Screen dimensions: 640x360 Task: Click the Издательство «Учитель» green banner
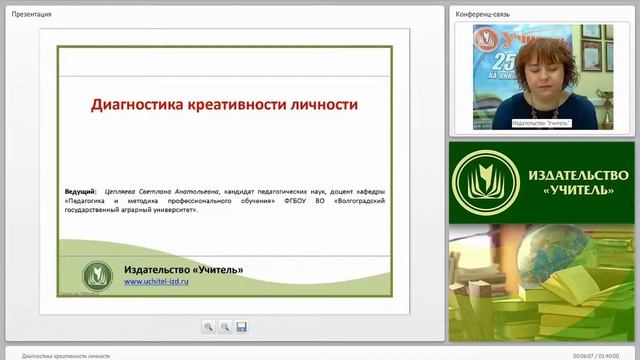pos(542,183)
